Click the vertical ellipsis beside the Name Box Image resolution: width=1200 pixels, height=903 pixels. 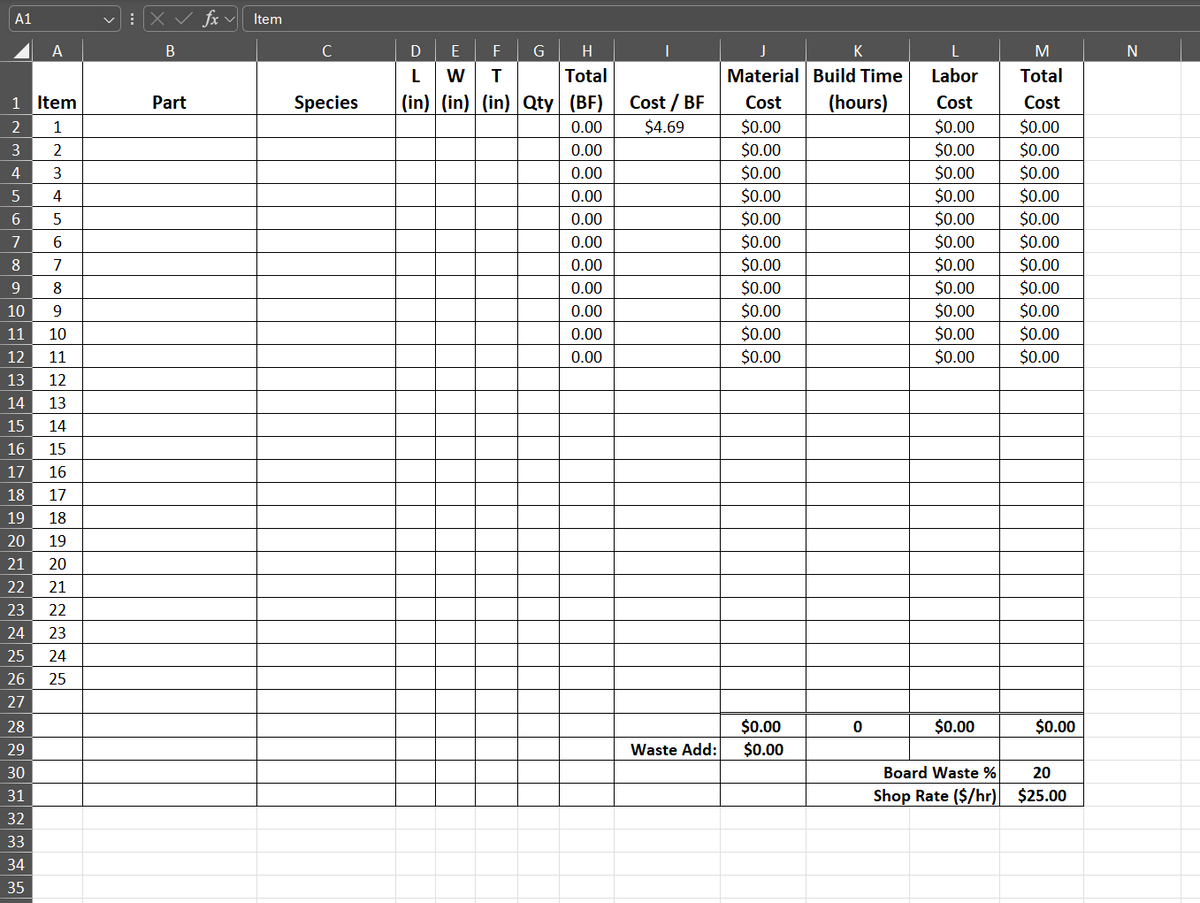pyautogui.click(x=131, y=18)
